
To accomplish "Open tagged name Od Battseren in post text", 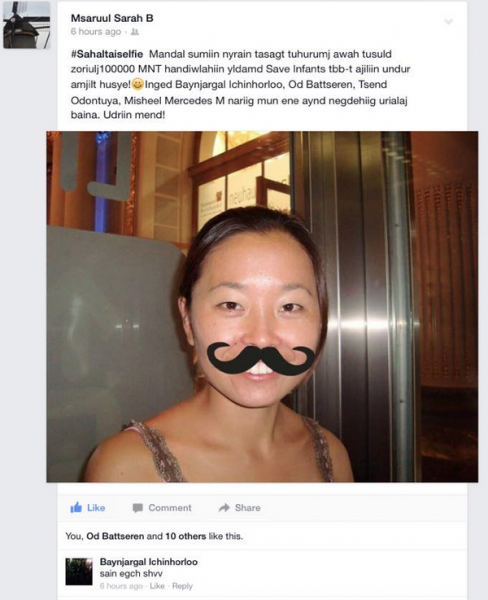I will pyautogui.click(x=322, y=84).
